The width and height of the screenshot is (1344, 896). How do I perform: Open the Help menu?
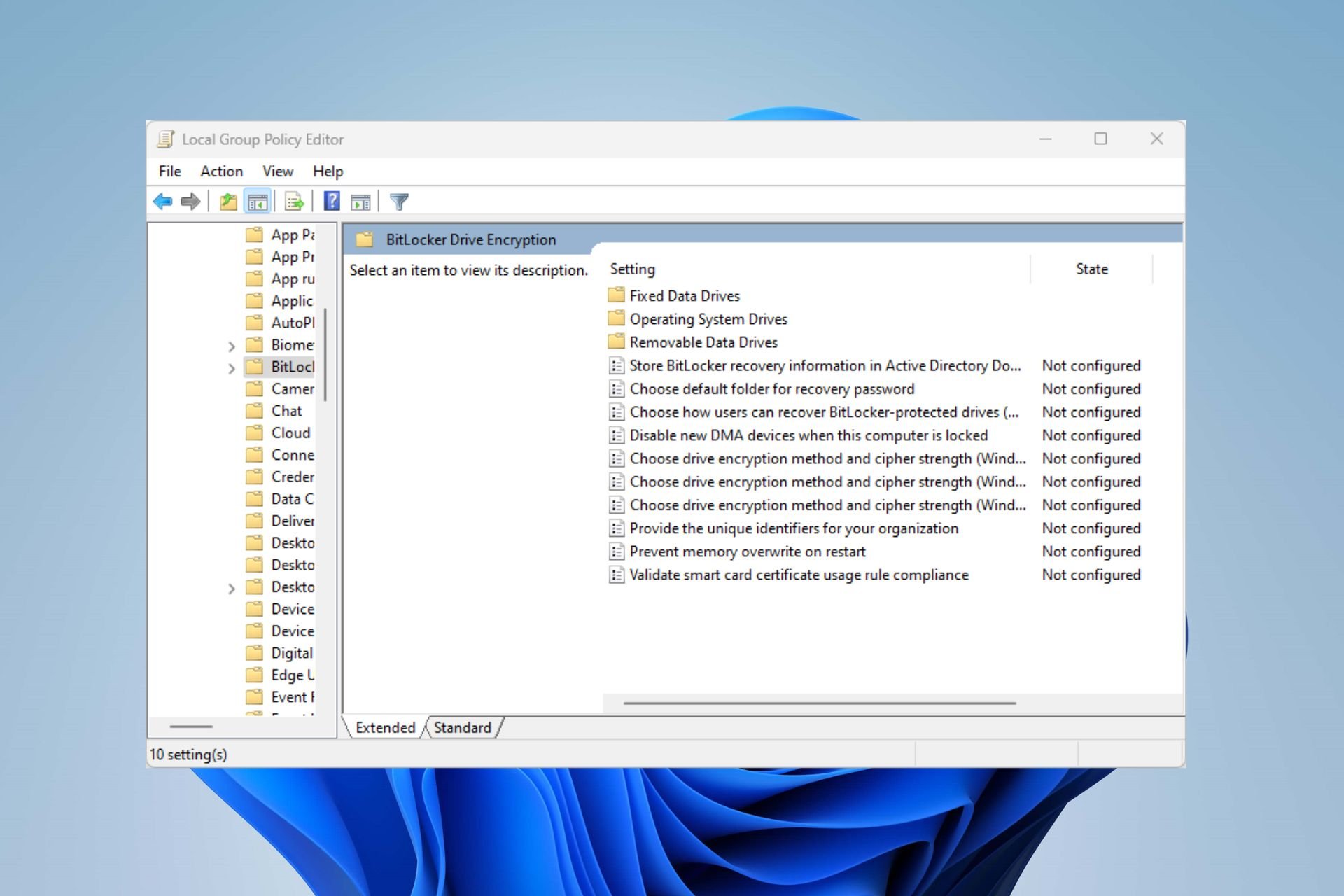pos(328,171)
